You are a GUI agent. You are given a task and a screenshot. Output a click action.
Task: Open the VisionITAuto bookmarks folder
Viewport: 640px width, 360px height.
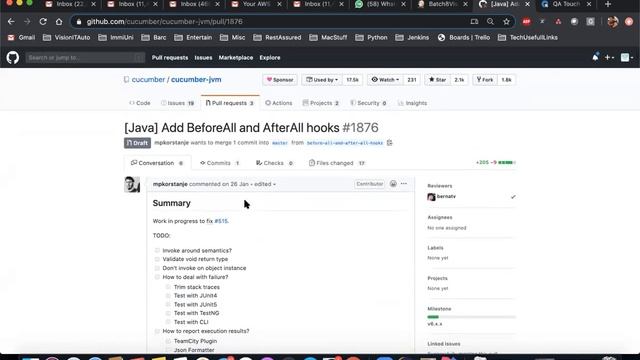67,38
